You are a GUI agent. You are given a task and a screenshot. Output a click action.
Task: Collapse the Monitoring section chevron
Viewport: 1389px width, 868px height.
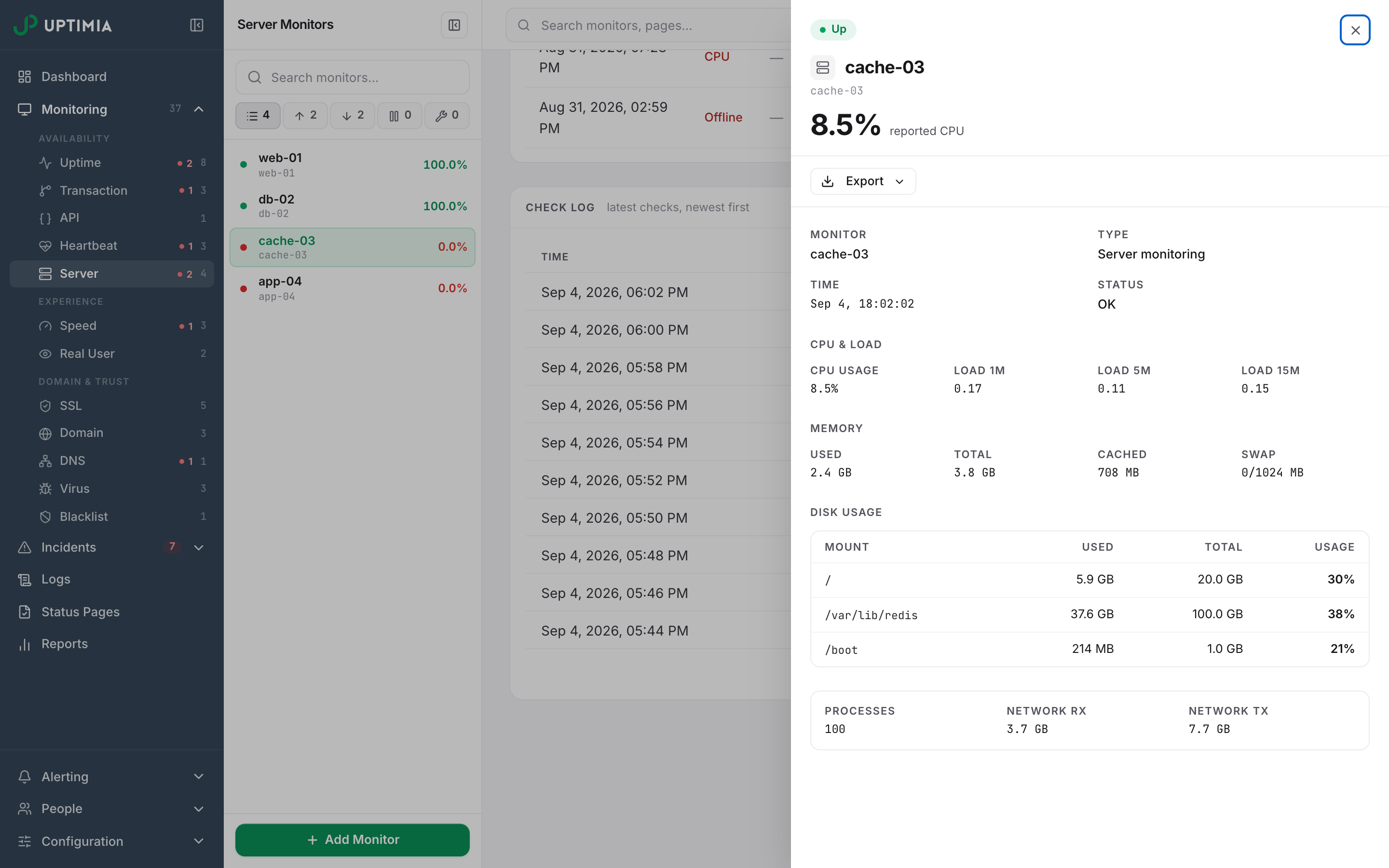(199, 109)
